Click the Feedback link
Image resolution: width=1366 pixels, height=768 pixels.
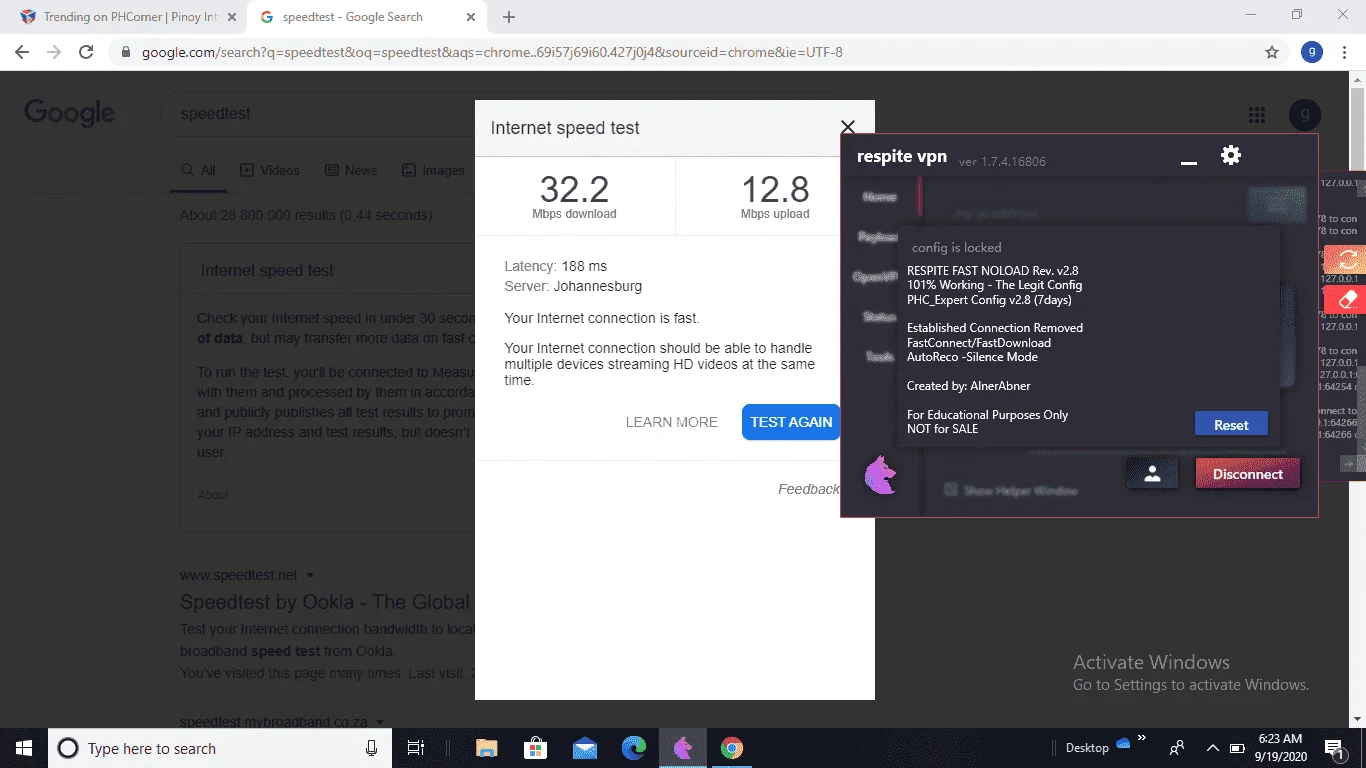pos(809,489)
